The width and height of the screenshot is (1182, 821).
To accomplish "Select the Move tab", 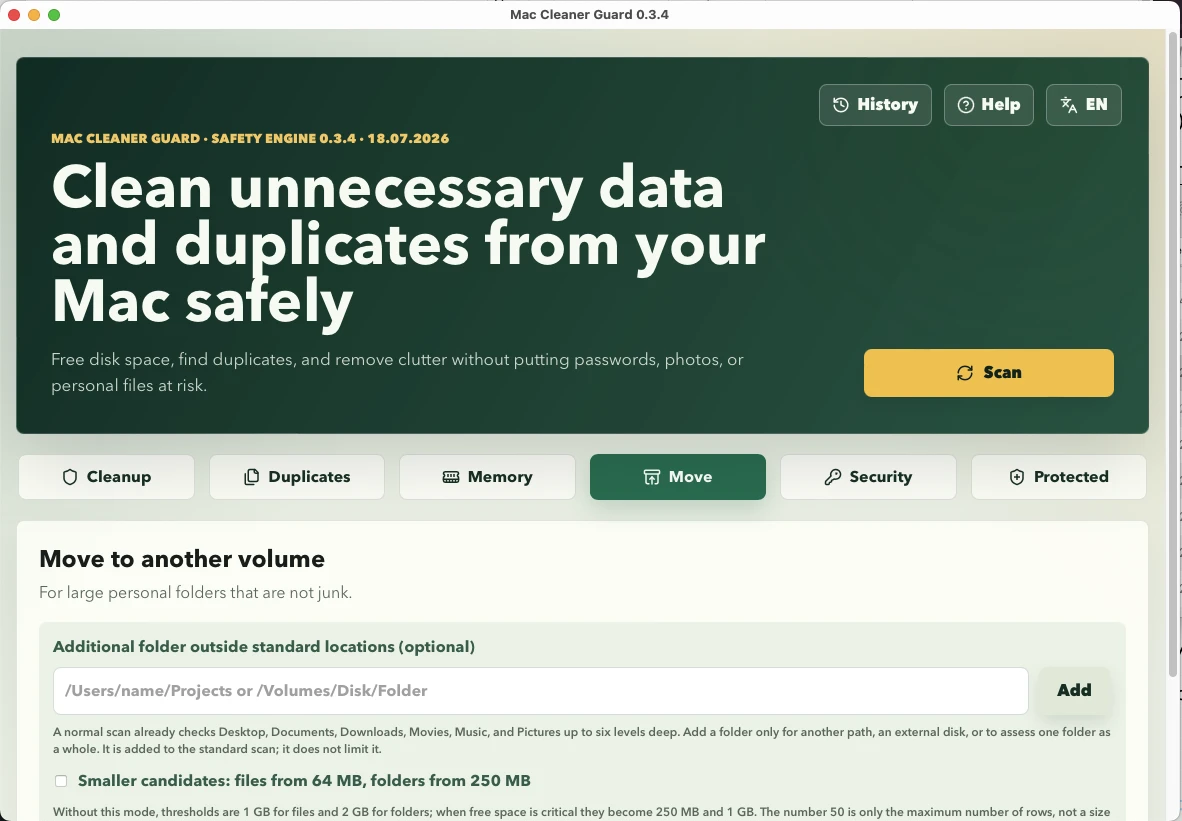I will (x=678, y=477).
